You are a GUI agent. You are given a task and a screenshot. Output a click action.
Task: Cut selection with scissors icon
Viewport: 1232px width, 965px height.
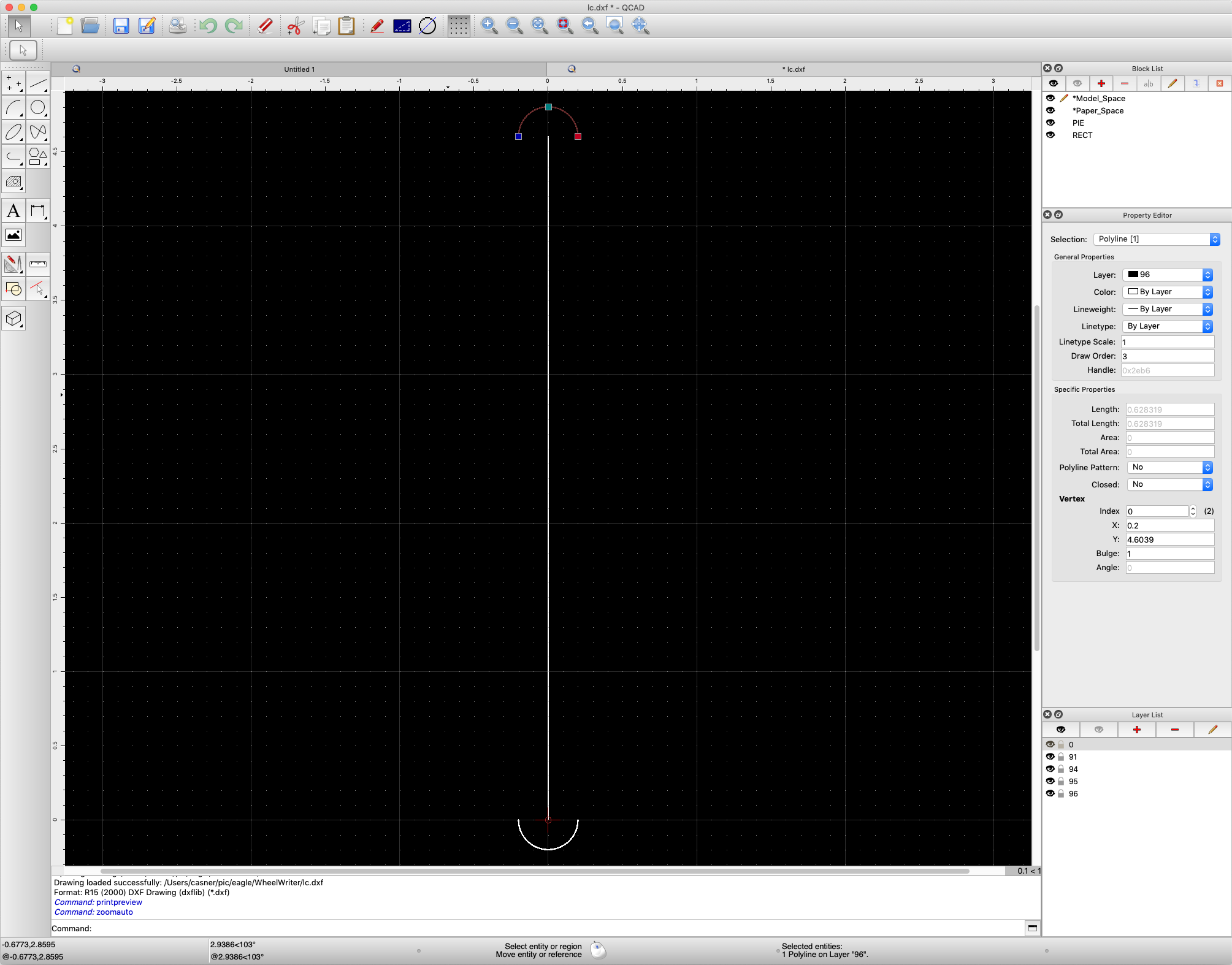click(296, 26)
